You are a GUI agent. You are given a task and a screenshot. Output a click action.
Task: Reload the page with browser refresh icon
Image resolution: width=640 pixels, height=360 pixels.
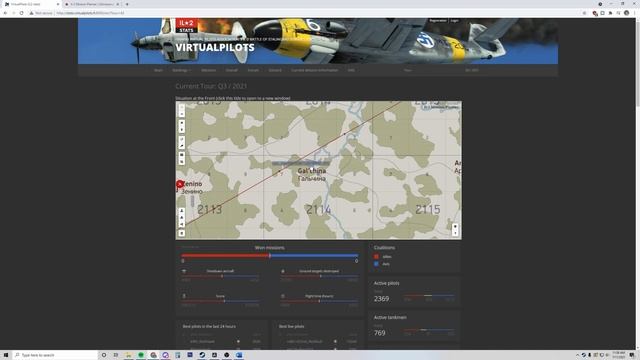(x=22, y=13)
